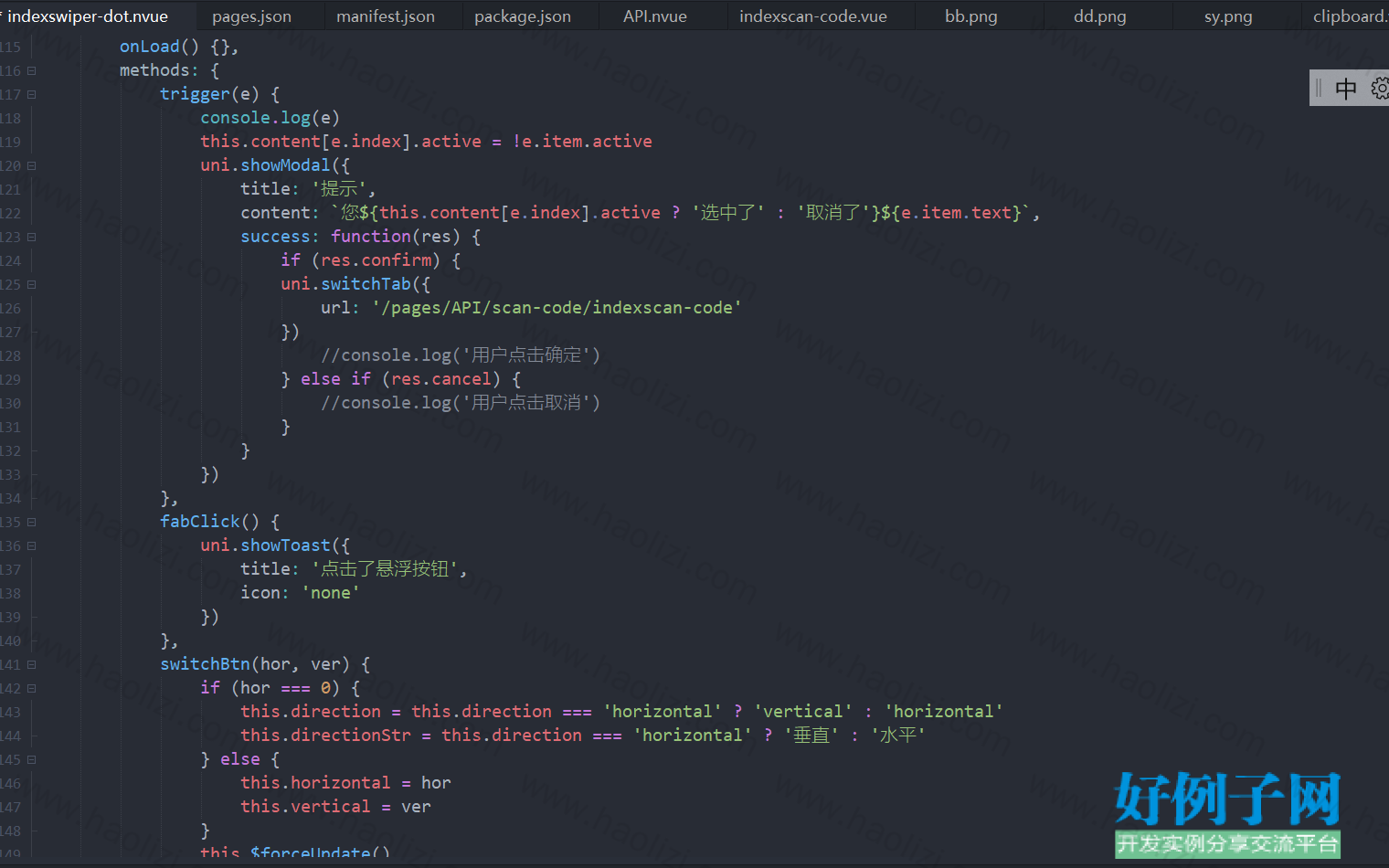Click the '用户点击确定' comment line
Image resolution: width=1389 pixels, height=868 pixels.
coord(461,355)
